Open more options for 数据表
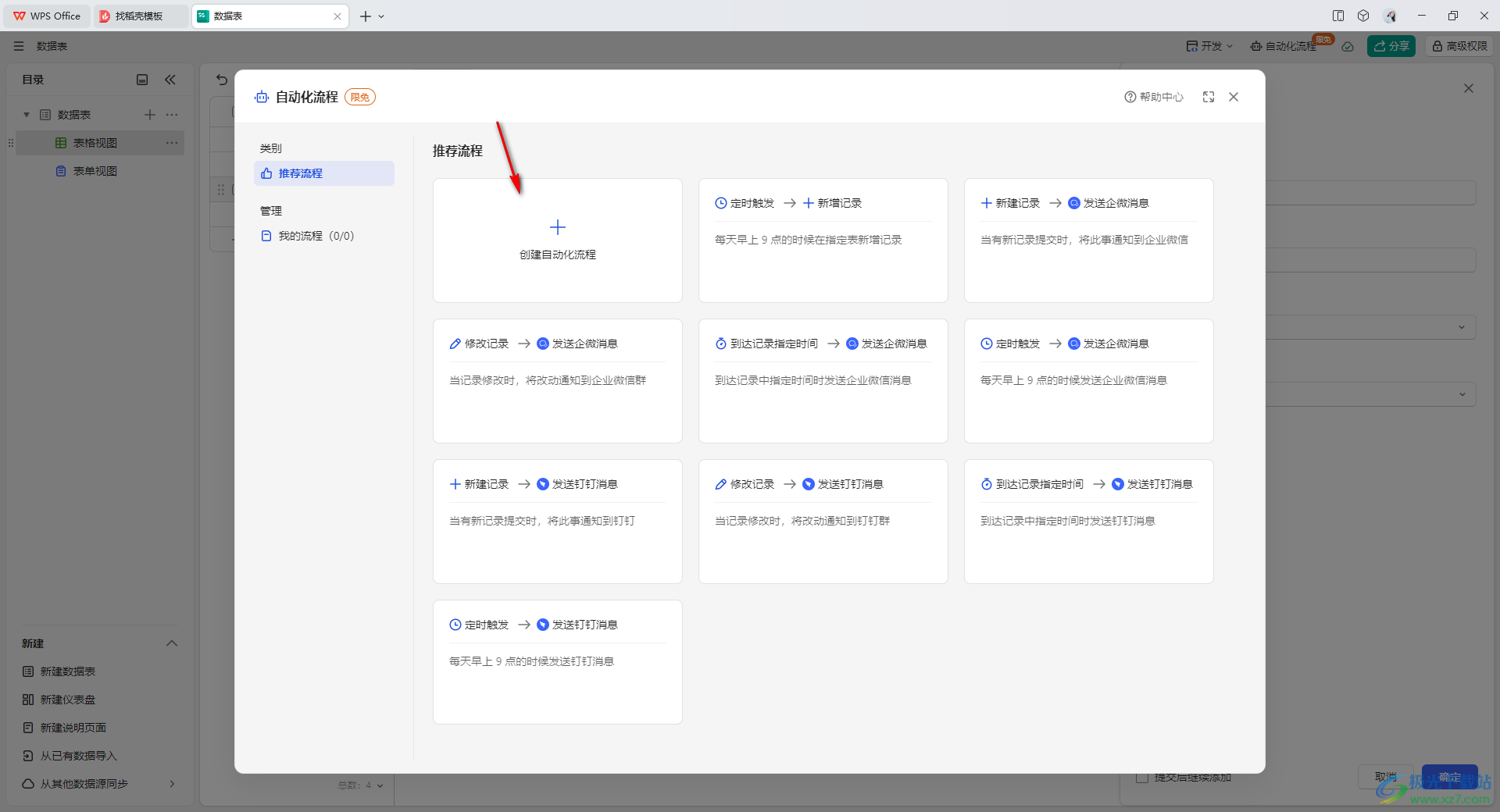The height and width of the screenshot is (812, 1500). click(x=172, y=115)
